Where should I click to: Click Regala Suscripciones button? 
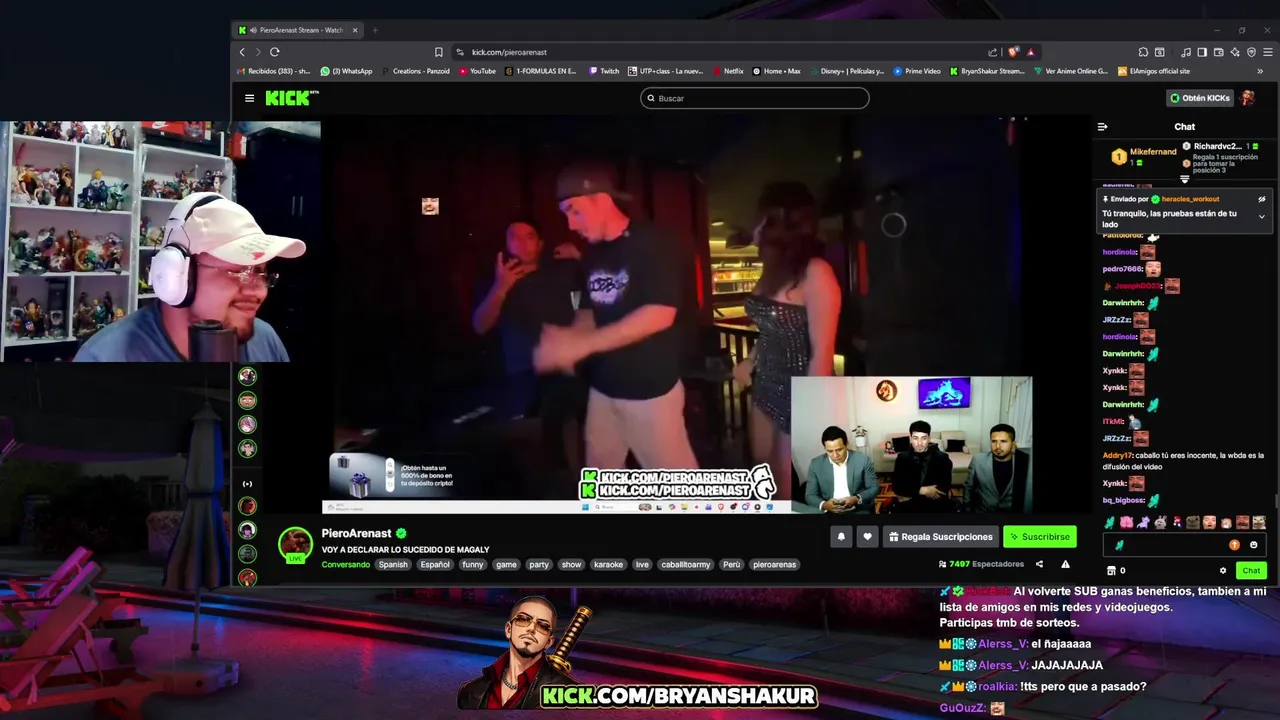click(941, 537)
